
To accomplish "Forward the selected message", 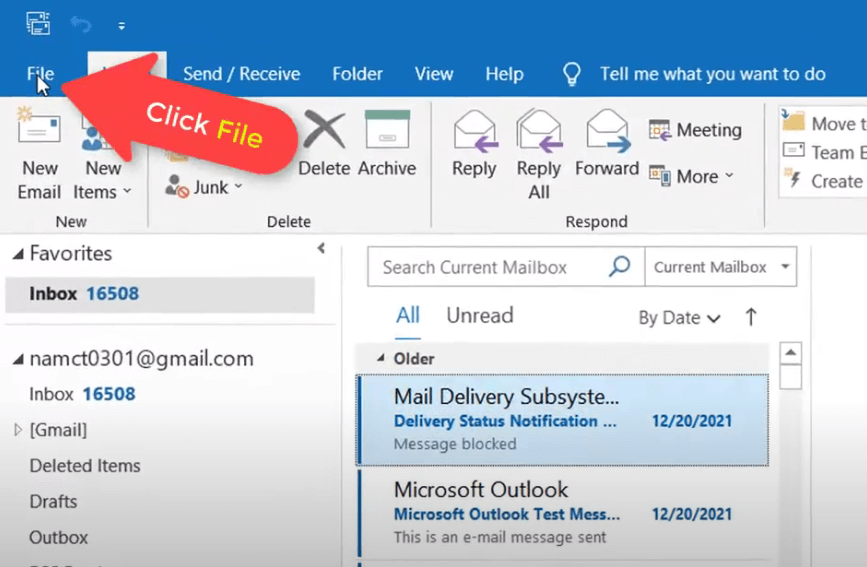I will [607, 144].
